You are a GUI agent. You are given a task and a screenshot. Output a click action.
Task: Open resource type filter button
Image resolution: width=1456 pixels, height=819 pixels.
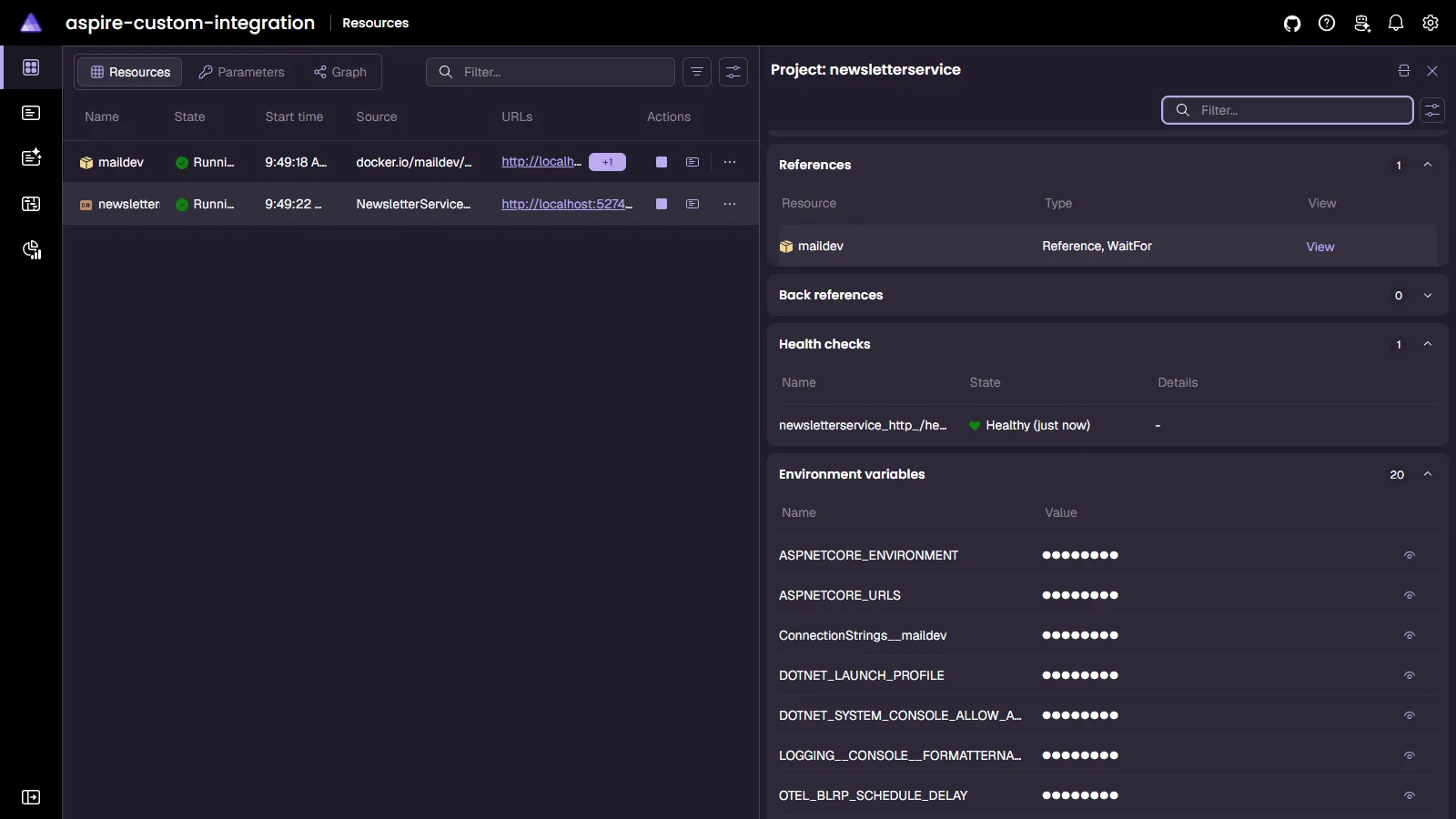(697, 72)
